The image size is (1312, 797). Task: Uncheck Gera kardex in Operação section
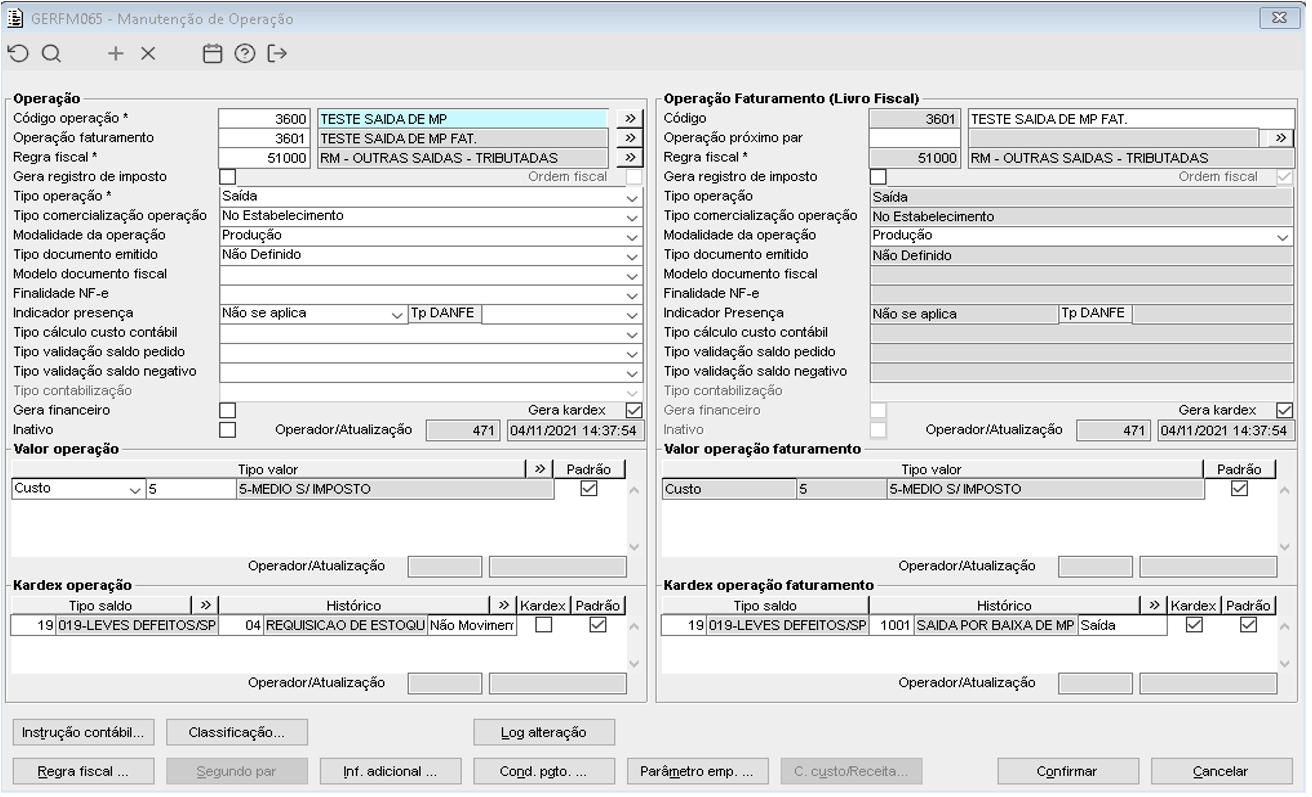632,410
